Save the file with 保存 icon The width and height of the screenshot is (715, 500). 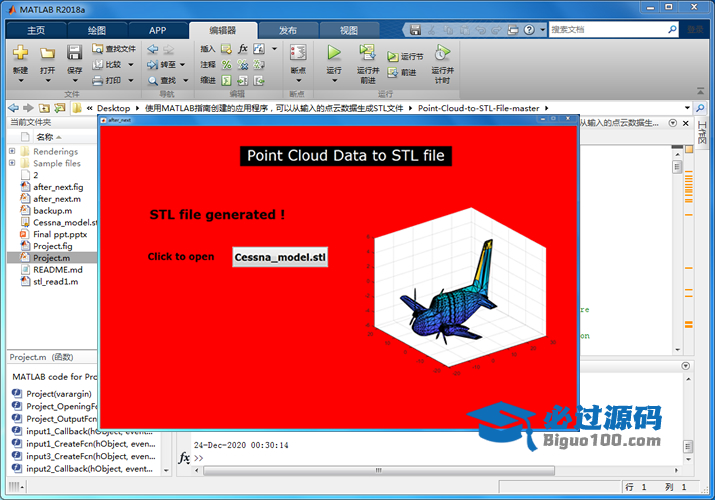tap(74, 53)
